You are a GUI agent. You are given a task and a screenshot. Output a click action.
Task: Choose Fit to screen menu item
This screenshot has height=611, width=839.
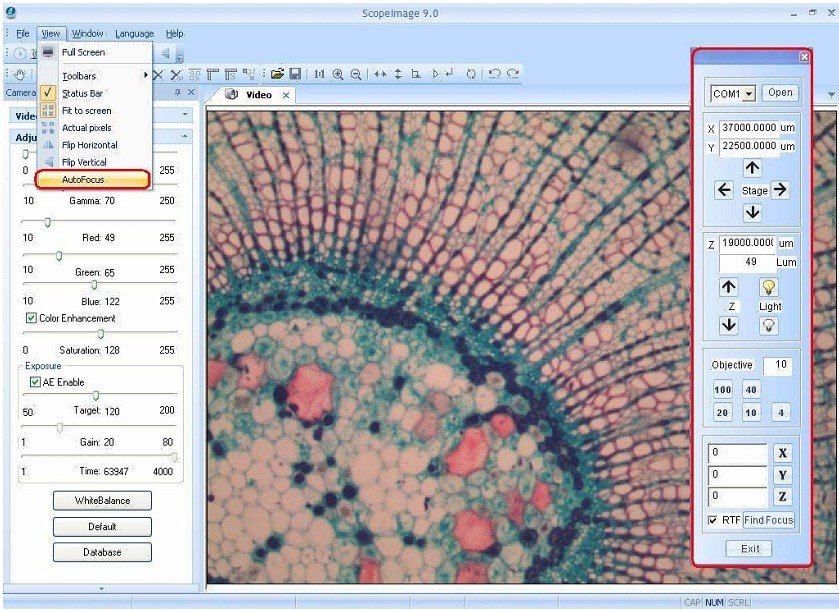tap(94, 111)
